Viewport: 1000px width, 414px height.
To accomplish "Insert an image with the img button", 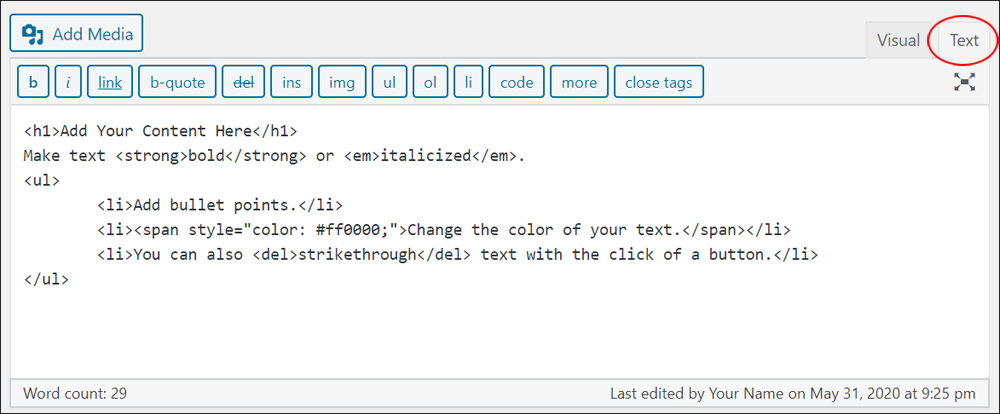I will point(342,82).
